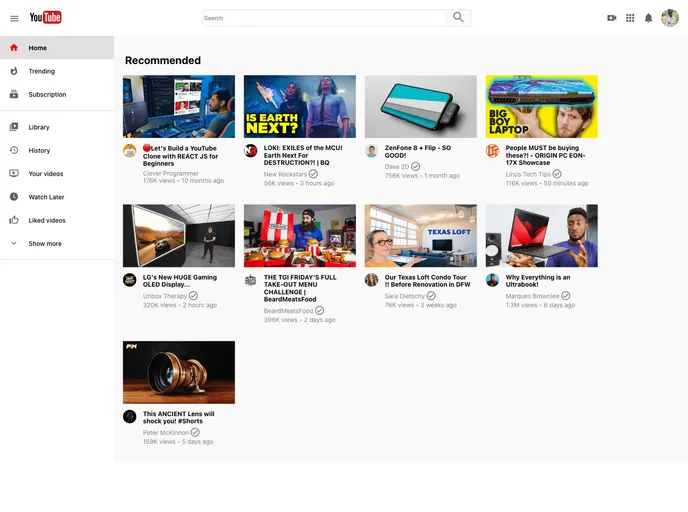688x512 pixels.
Task: Open title Our Texas Loft Condo Tour
Action: pos(427,281)
